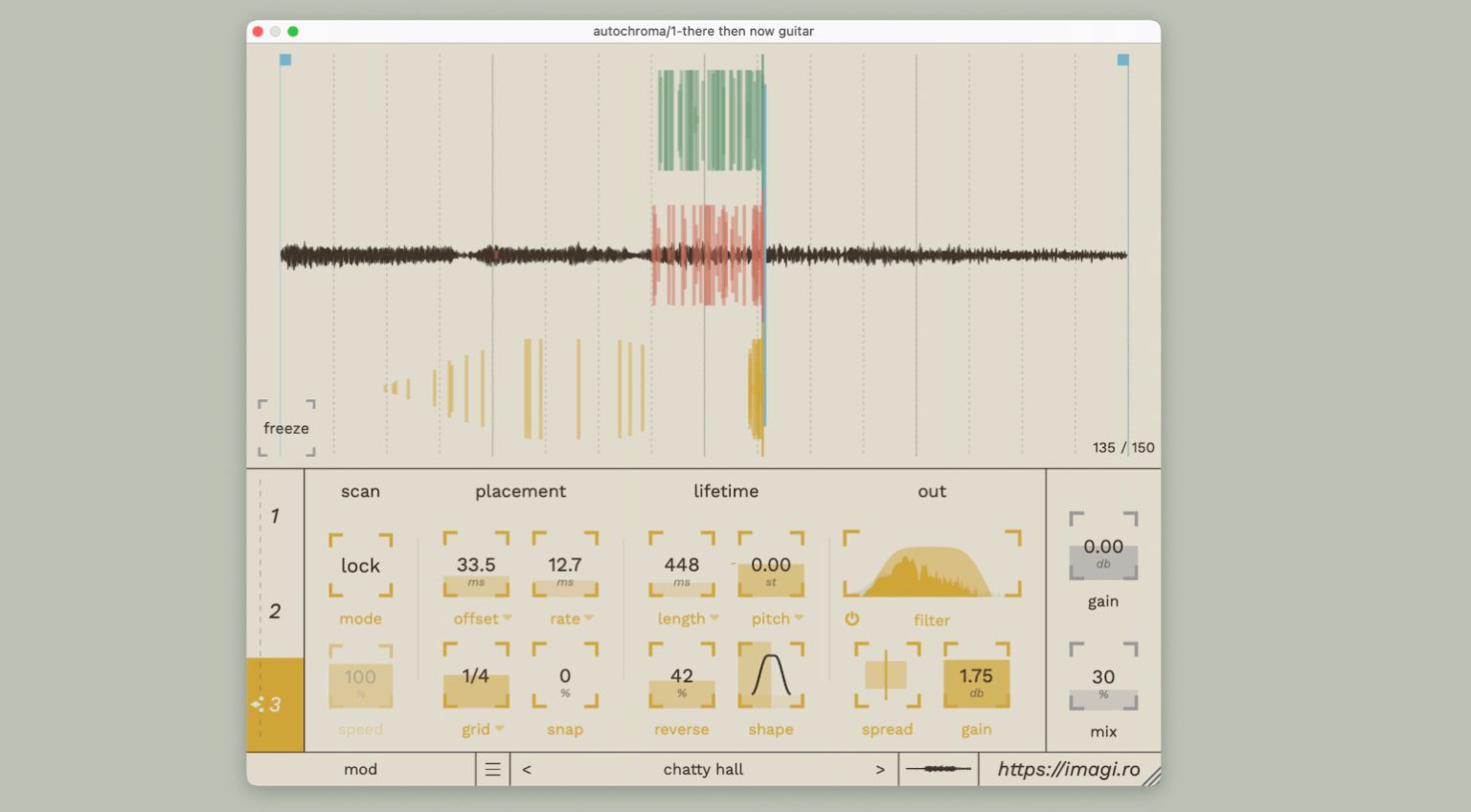Expand the pitch dropdown arrow
This screenshot has width=1471, height=812.
pyautogui.click(x=799, y=618)
